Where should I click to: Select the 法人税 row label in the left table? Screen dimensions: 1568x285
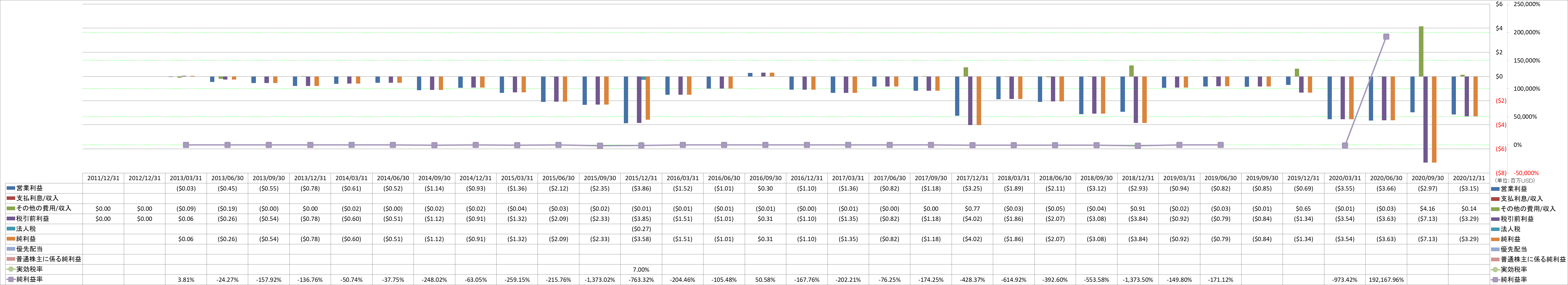(x=26, y=228)
